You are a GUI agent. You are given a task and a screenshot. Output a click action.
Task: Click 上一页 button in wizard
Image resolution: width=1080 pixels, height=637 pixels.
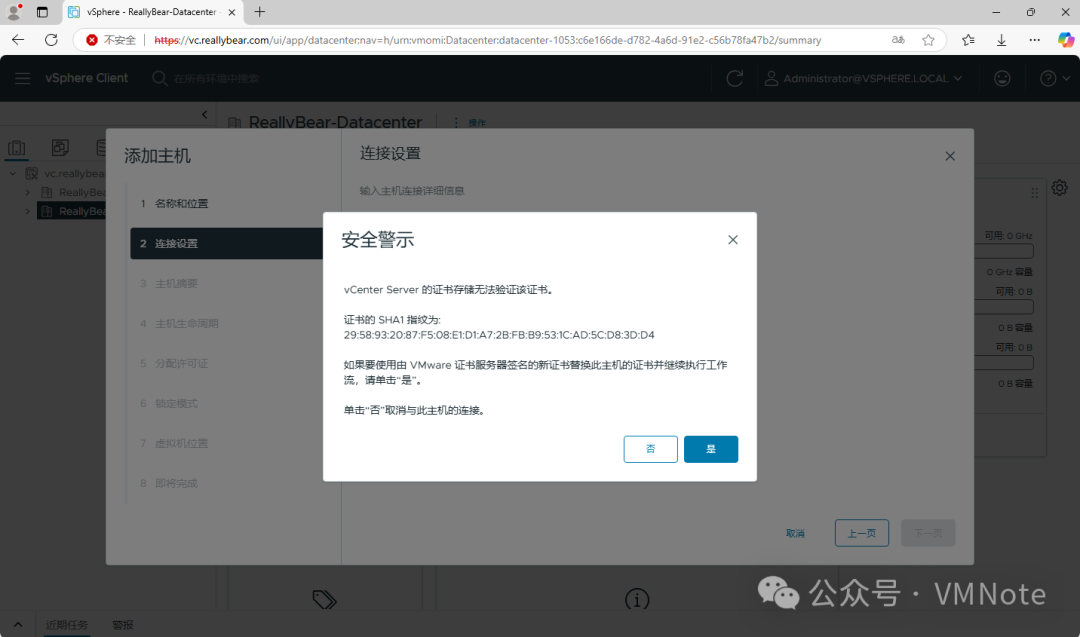[x=862, y=533]
